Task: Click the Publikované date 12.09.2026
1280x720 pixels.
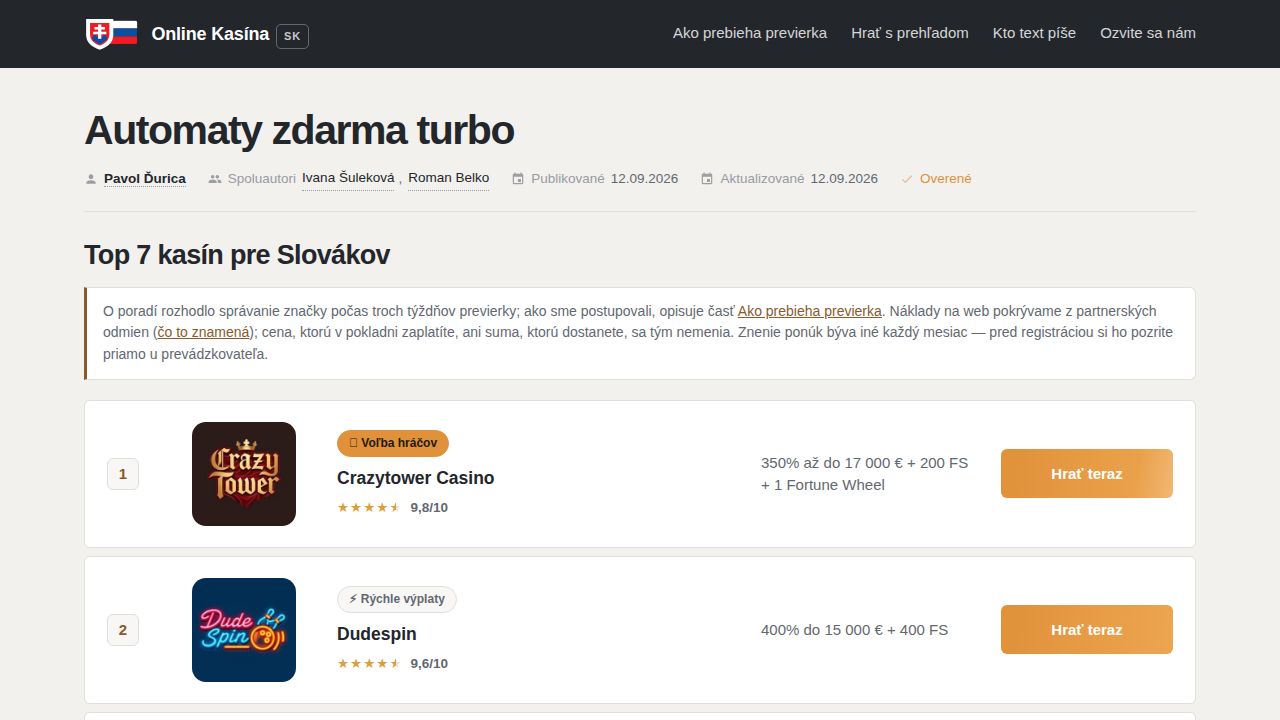Action: click(645, 179)
